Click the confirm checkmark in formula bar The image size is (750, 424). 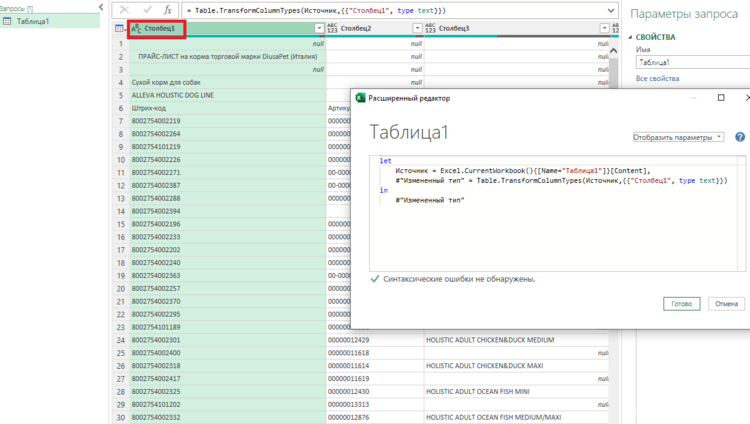pyautogui.click(x=146, y=9)
